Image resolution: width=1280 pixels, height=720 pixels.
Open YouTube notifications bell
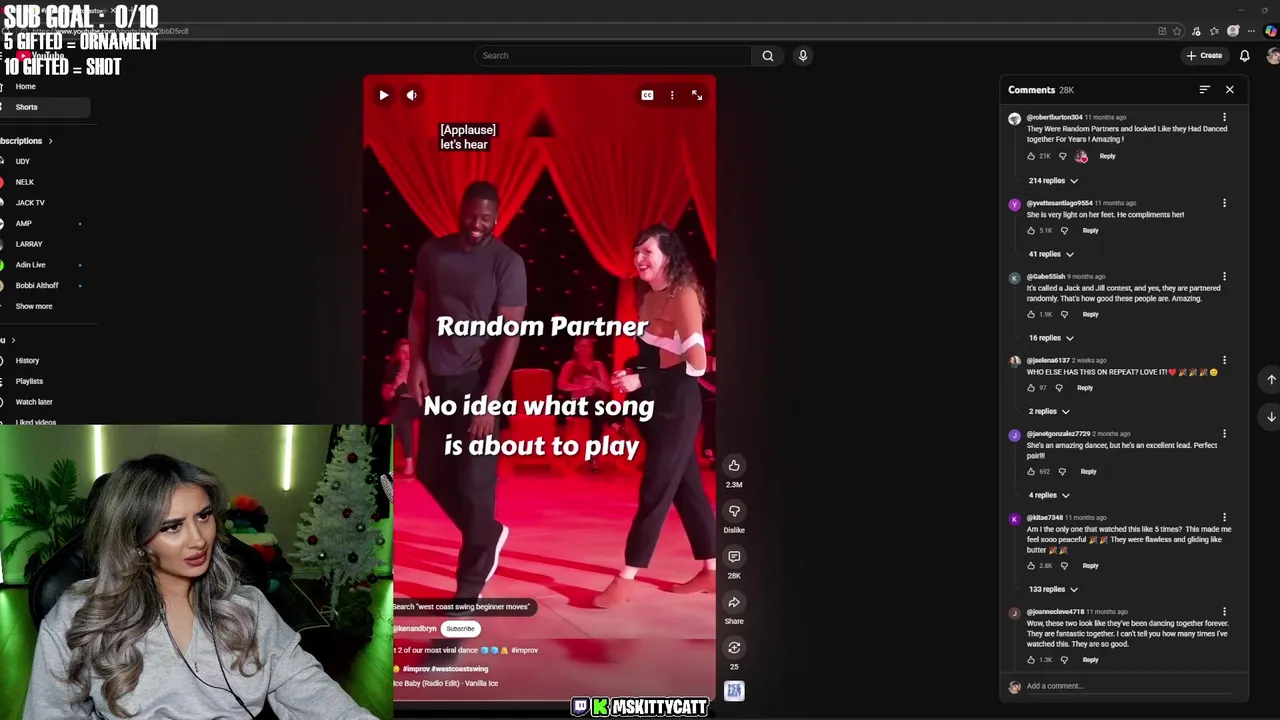point(1245,56)
